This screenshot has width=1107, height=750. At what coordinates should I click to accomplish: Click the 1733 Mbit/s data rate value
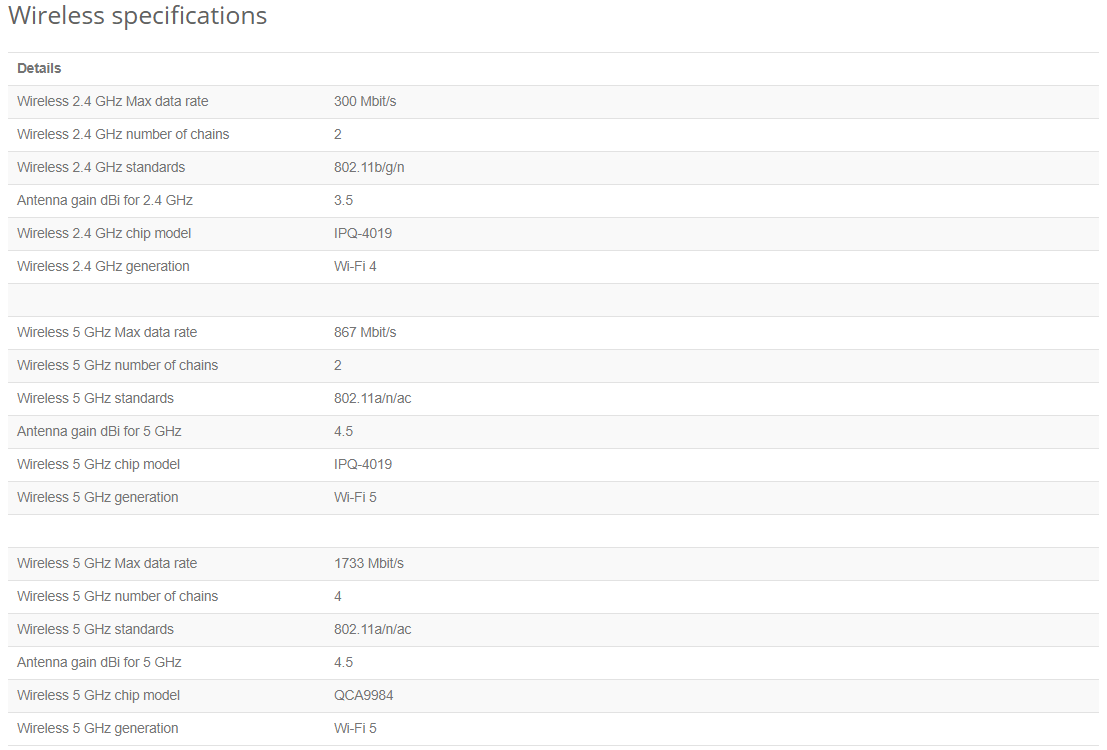369,563
